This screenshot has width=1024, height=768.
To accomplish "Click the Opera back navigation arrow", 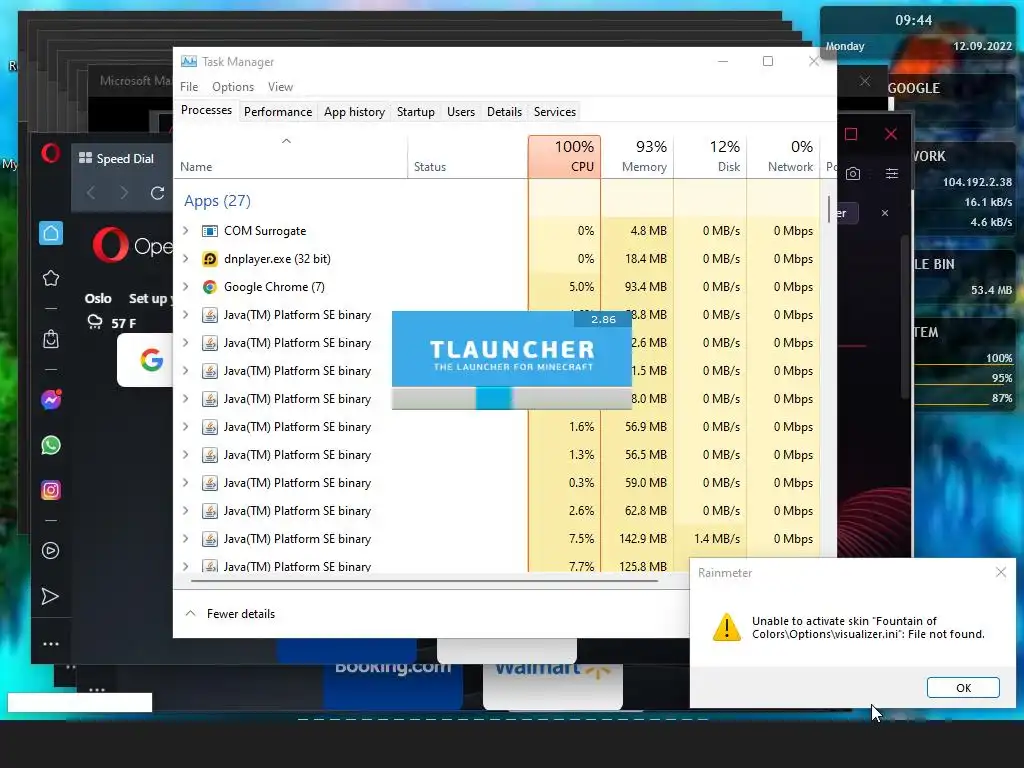I will coord(91,193).
